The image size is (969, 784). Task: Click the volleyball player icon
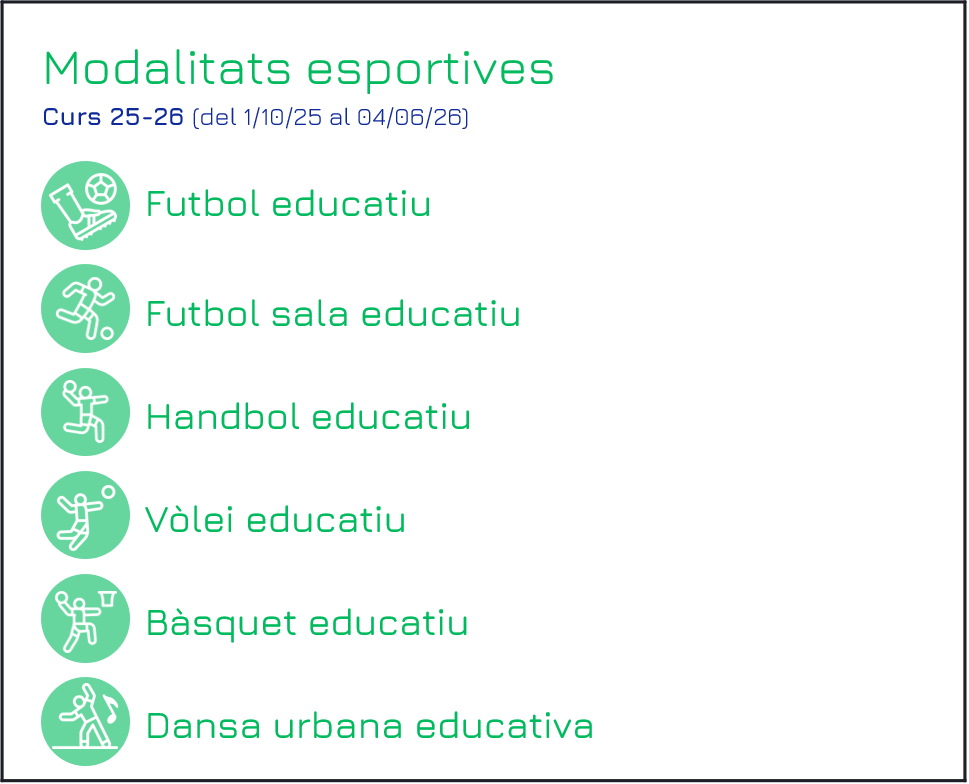pos(85,515)
